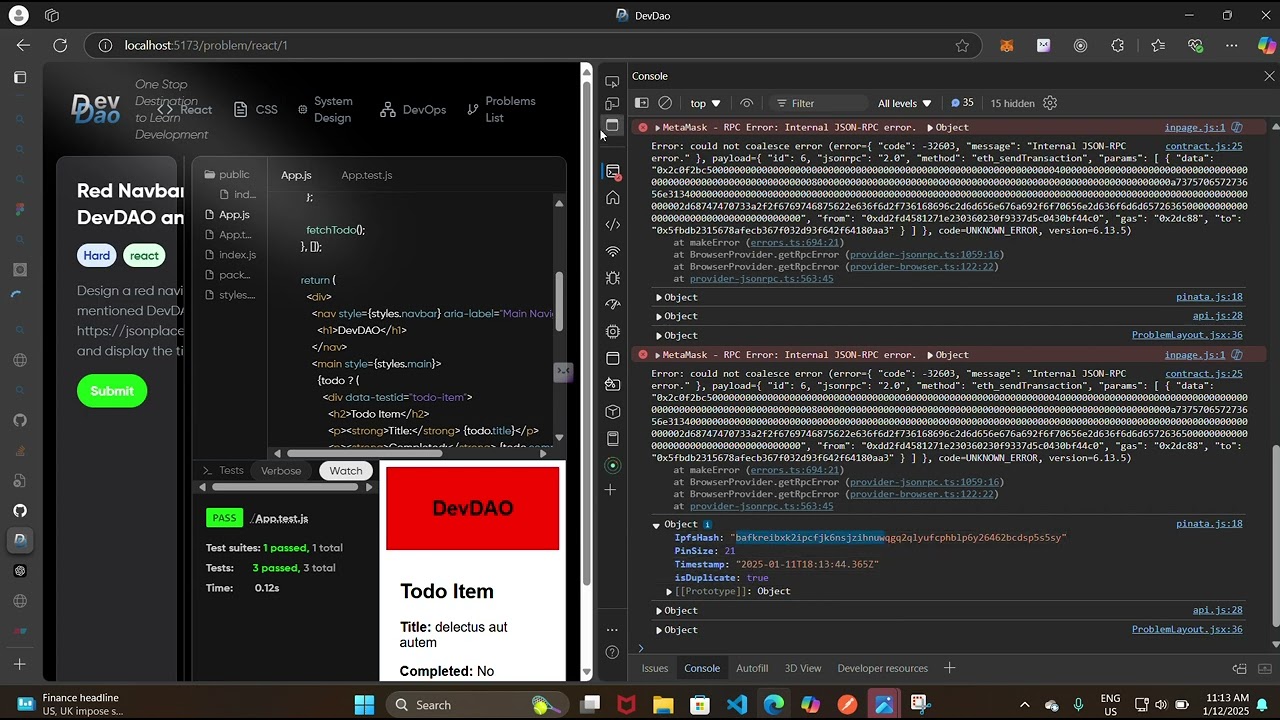The height and width of the screenshot is (720, 1280).
Task: Select the top JavaScript context dropdown
Action: tap(705, 103)
